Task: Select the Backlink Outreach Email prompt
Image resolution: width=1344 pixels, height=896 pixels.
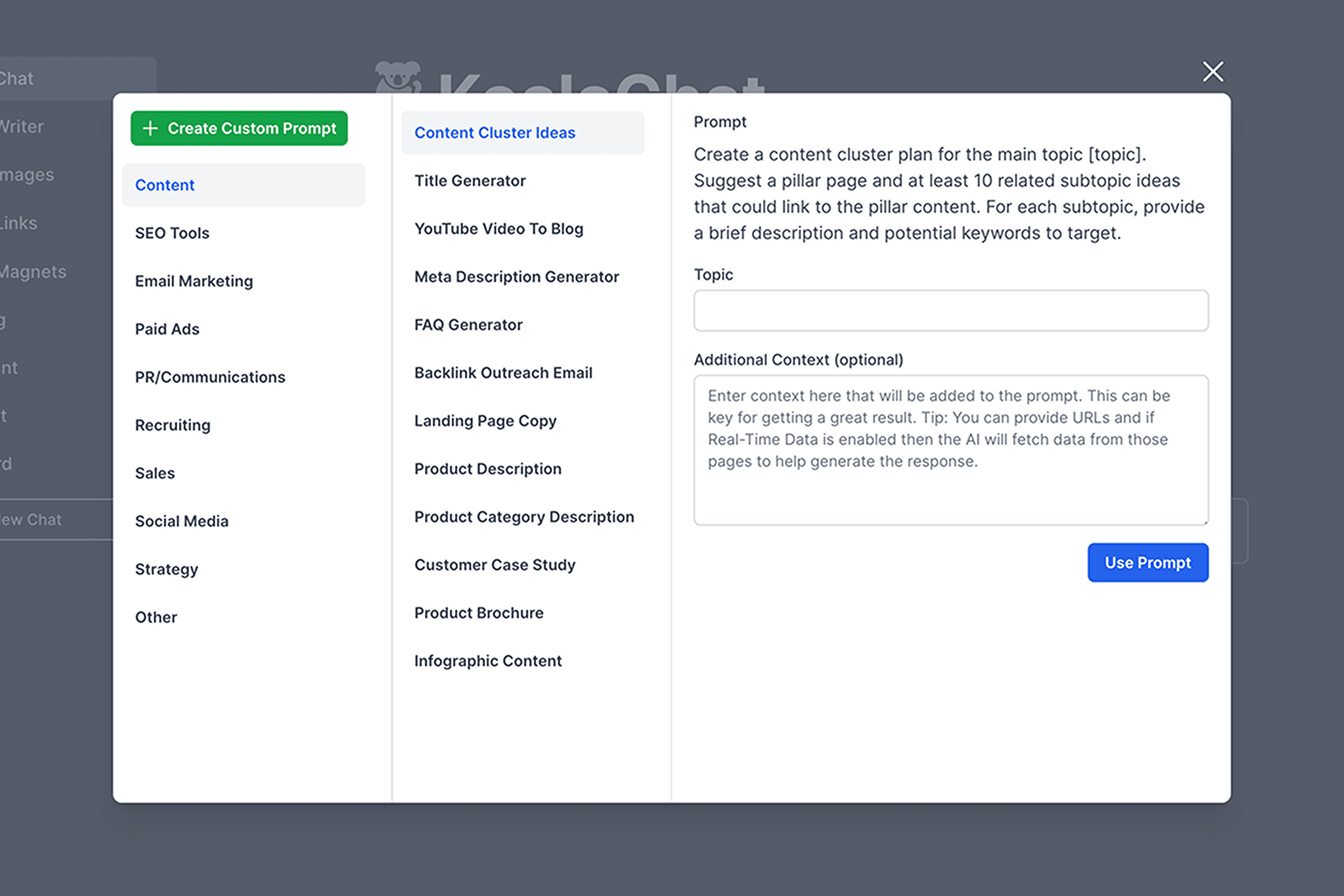Action: [503, 373]
